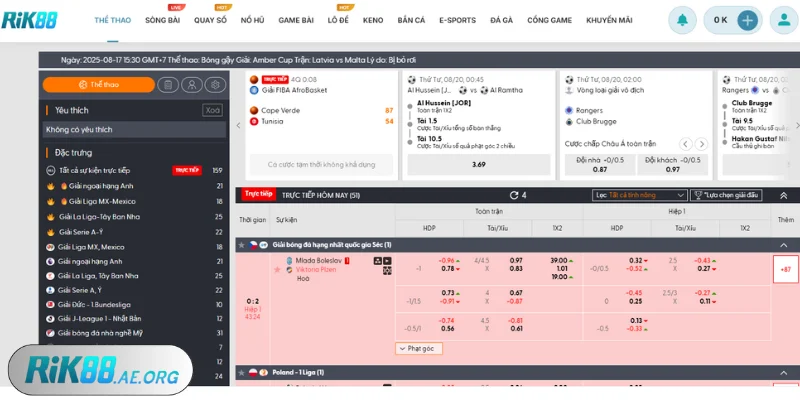Favorite the Czech league with star icon
This screenshot has width=800, height=400.
[241, 244]
